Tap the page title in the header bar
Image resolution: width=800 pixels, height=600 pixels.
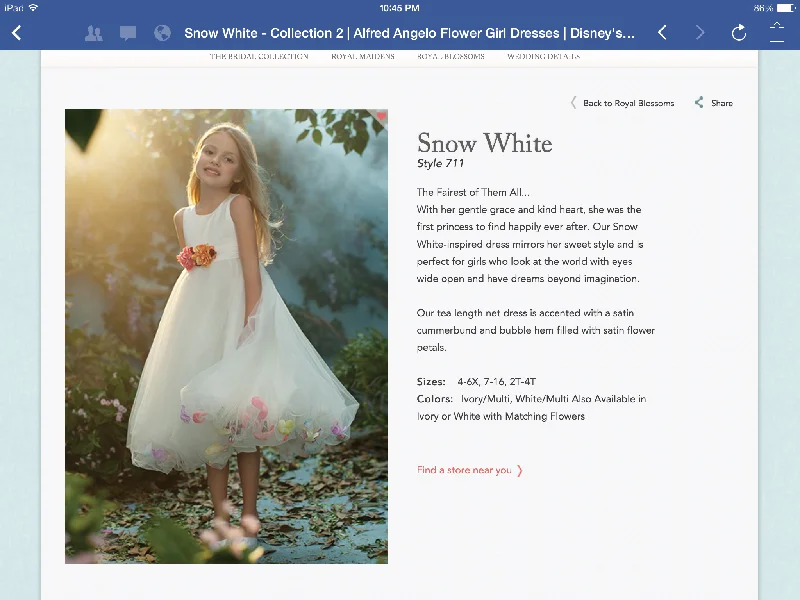[409, 33]
